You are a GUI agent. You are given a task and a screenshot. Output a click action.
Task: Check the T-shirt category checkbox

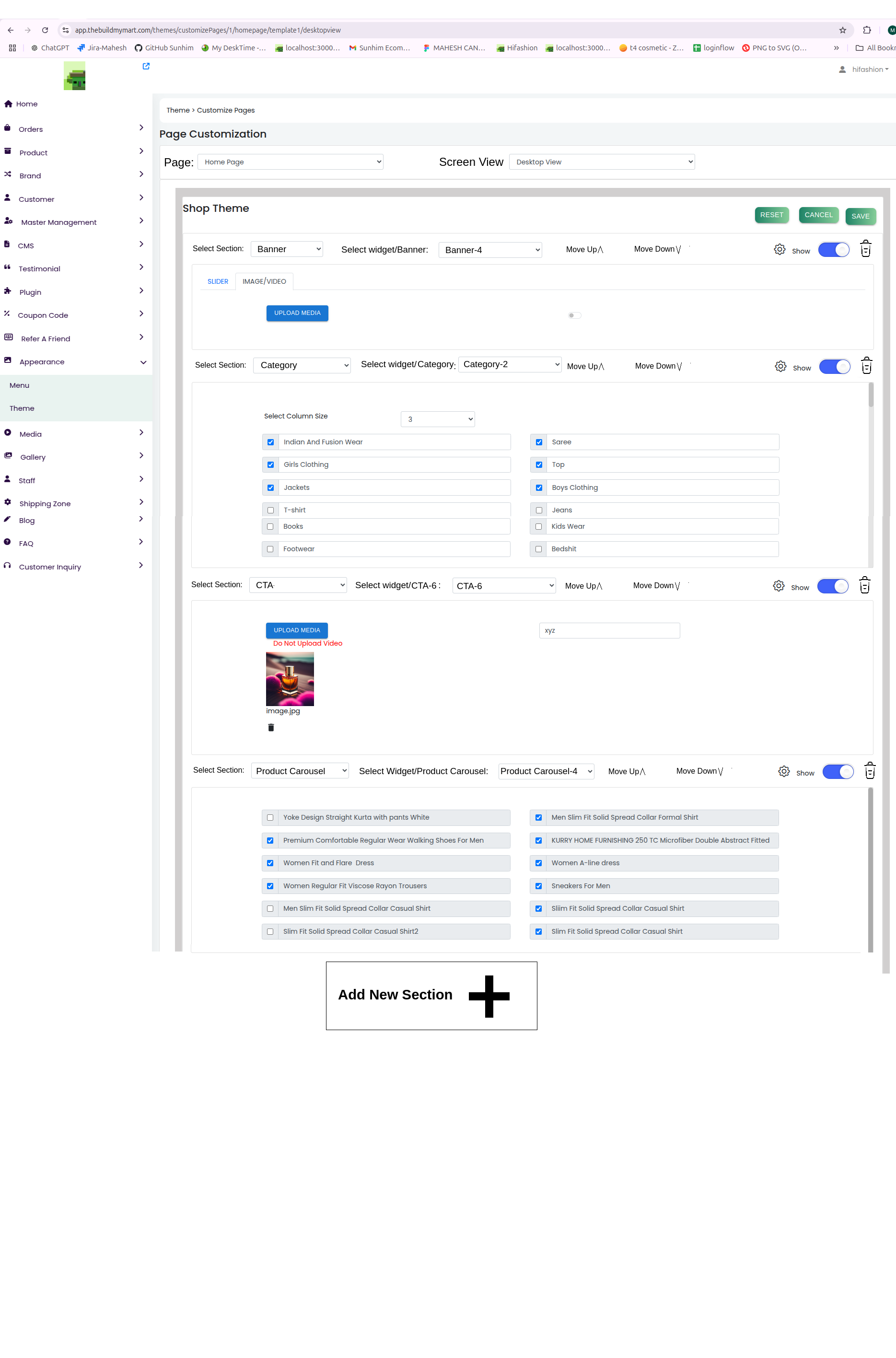(270, 510)
